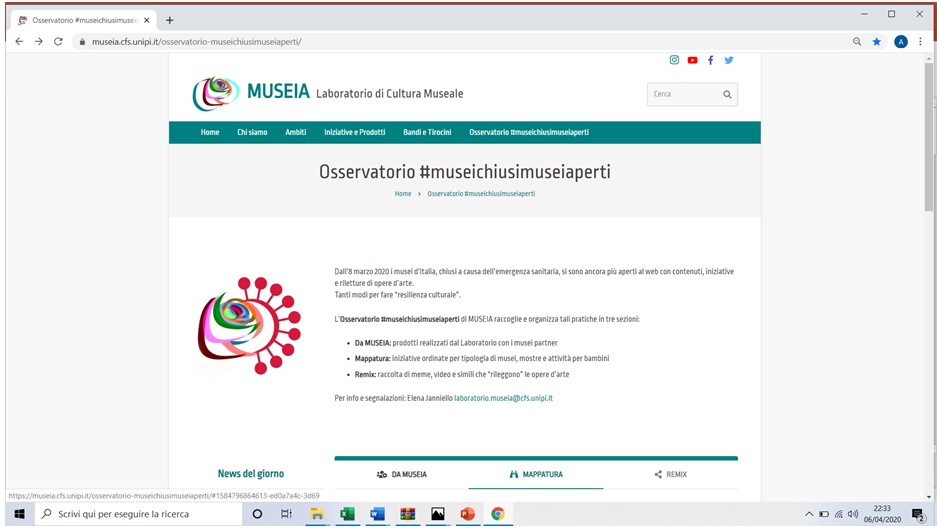The image size is (937, 529).
Task: Click the Home breadcrumb link
Action: coord(403,194)
